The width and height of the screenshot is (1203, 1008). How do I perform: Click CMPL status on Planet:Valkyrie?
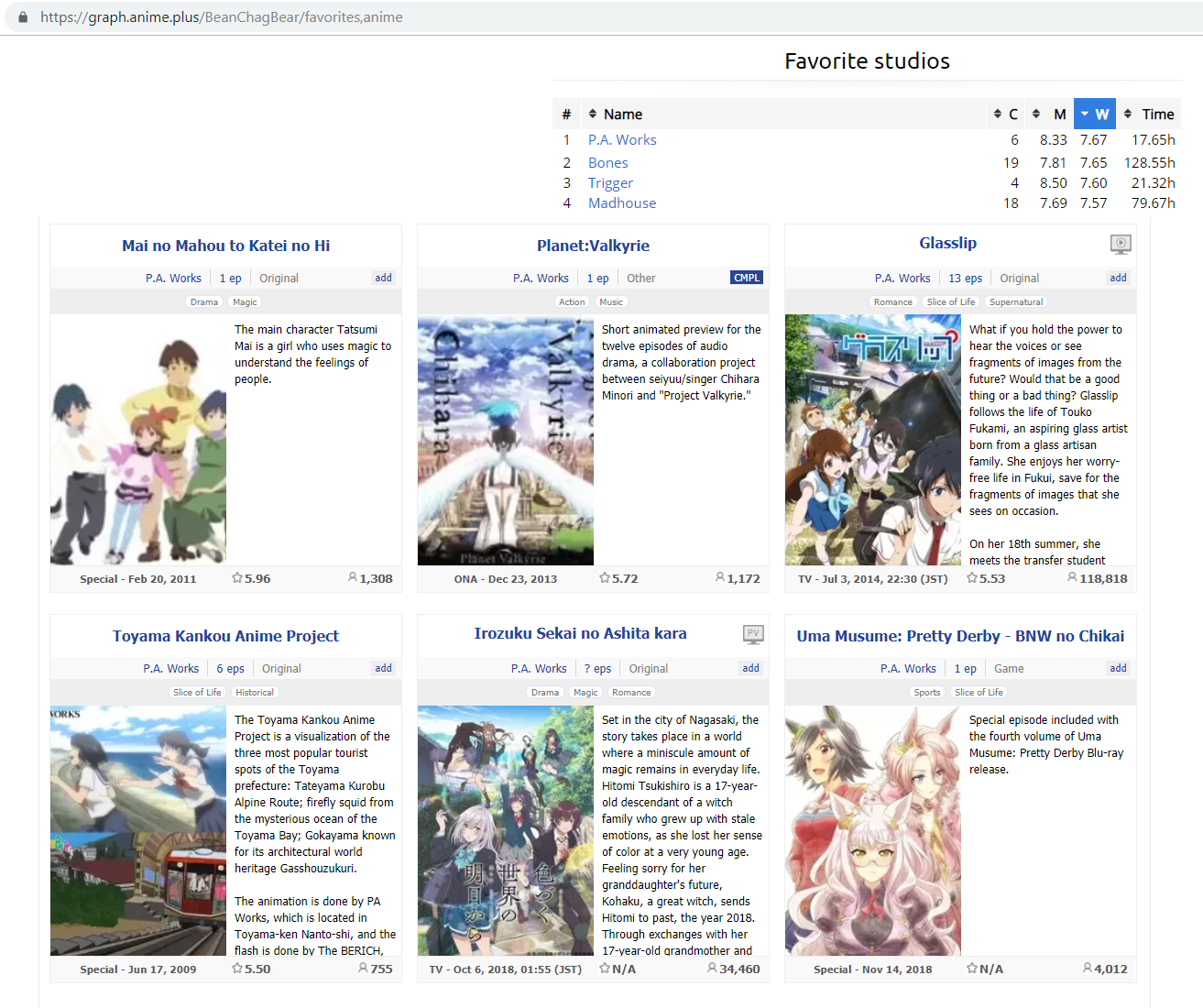(747, 278)
